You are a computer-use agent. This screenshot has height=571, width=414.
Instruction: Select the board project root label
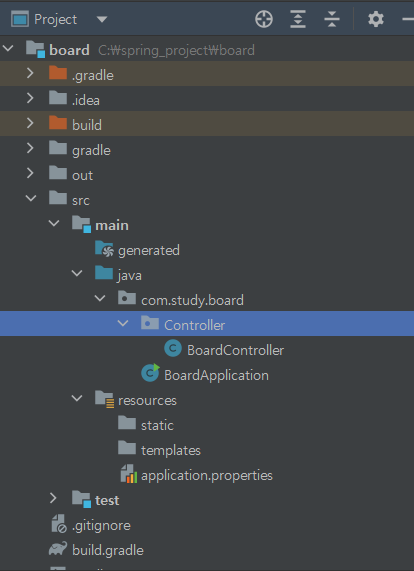click(x=70, y=50)
